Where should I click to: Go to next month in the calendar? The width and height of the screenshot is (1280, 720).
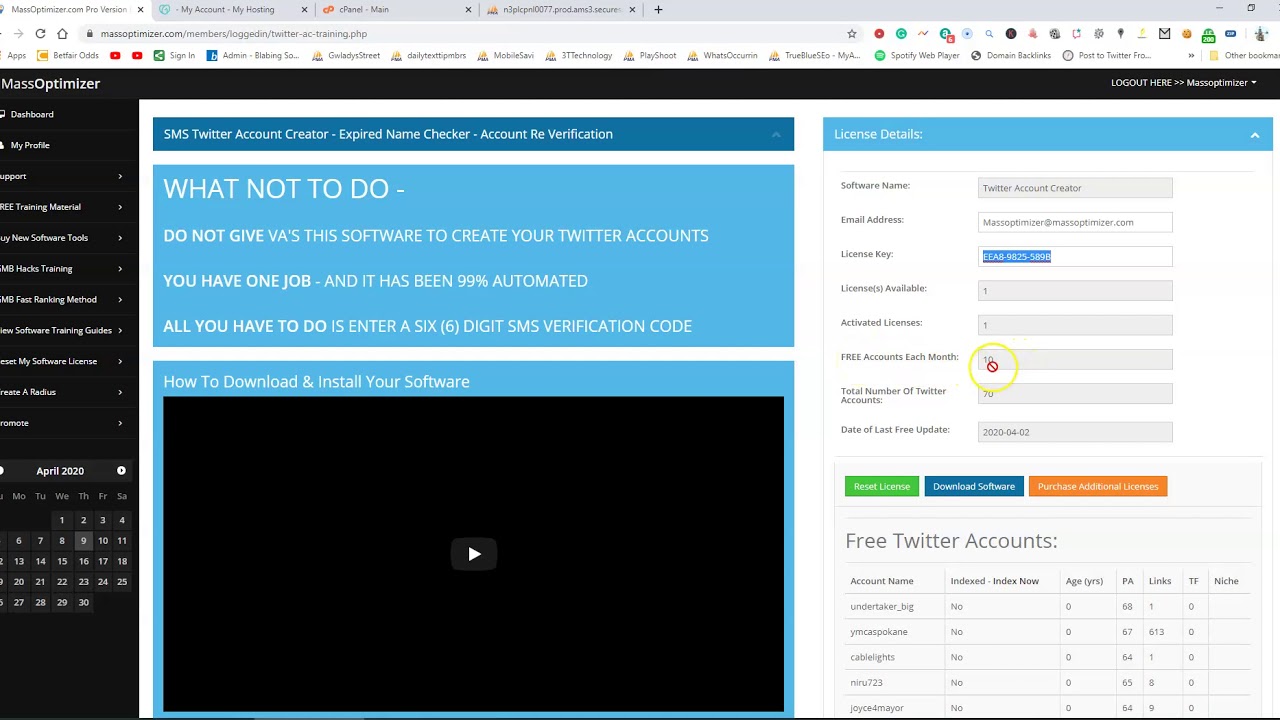[x=121, y=470]
